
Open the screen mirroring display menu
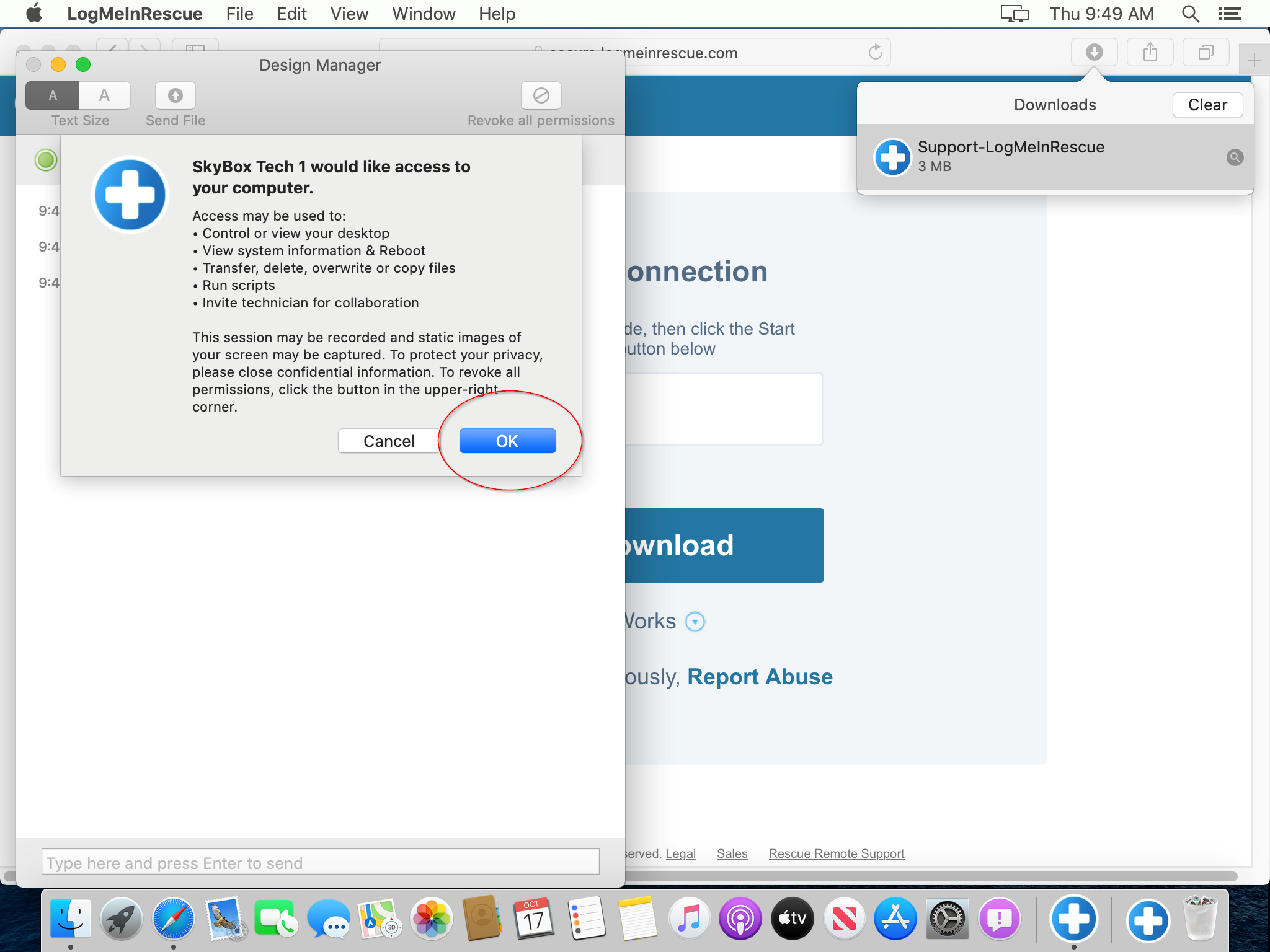pyautogui.click(x=1015, y=14)
